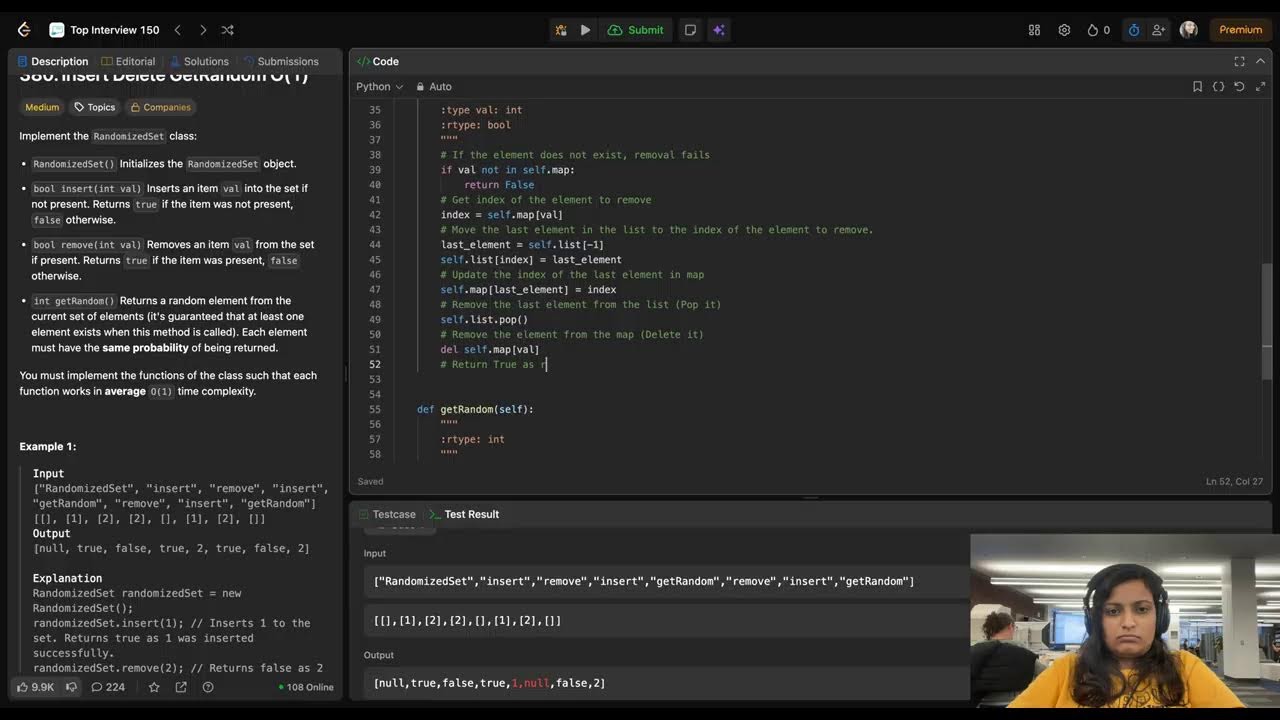Click 'del self.map[val]' code line
Viewport: 1280px width, 720px height.
tap(489, 350)
